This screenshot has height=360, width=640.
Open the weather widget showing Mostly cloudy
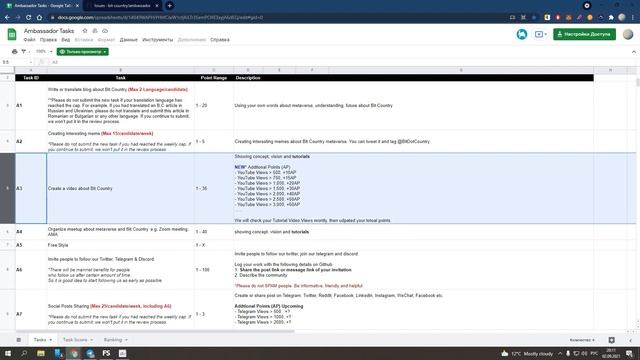pos(527,353)
